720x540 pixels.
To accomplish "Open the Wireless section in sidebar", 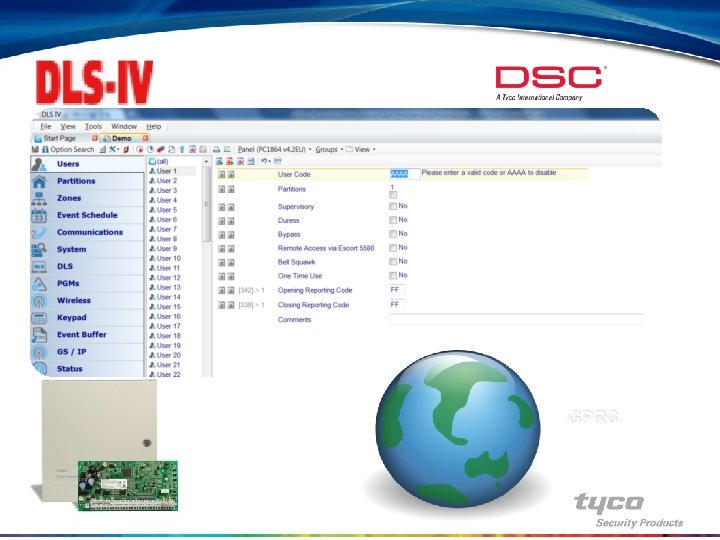I will 87,300.
